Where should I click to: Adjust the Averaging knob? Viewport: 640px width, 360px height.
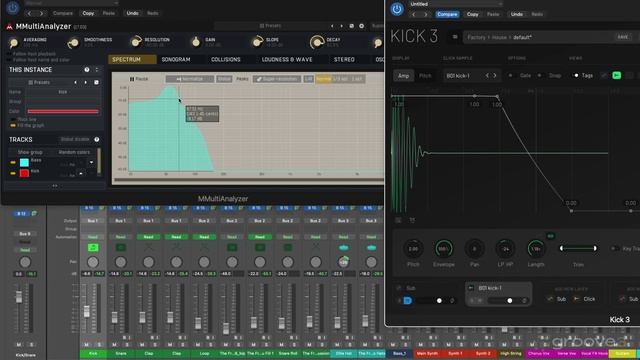[14, 42]
